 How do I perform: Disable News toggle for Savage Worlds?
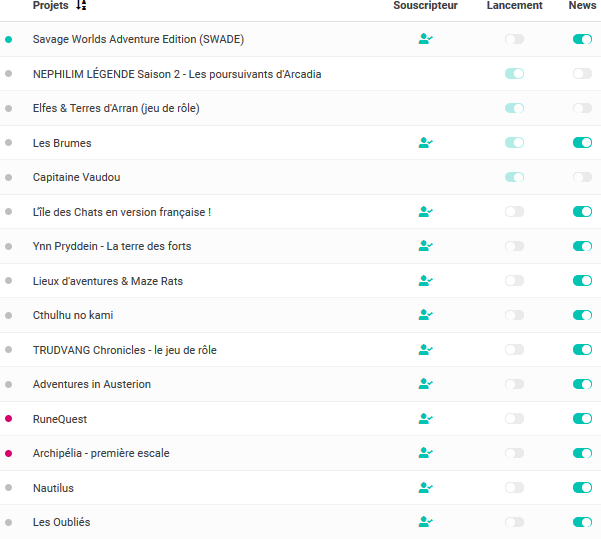pos(582,39)
